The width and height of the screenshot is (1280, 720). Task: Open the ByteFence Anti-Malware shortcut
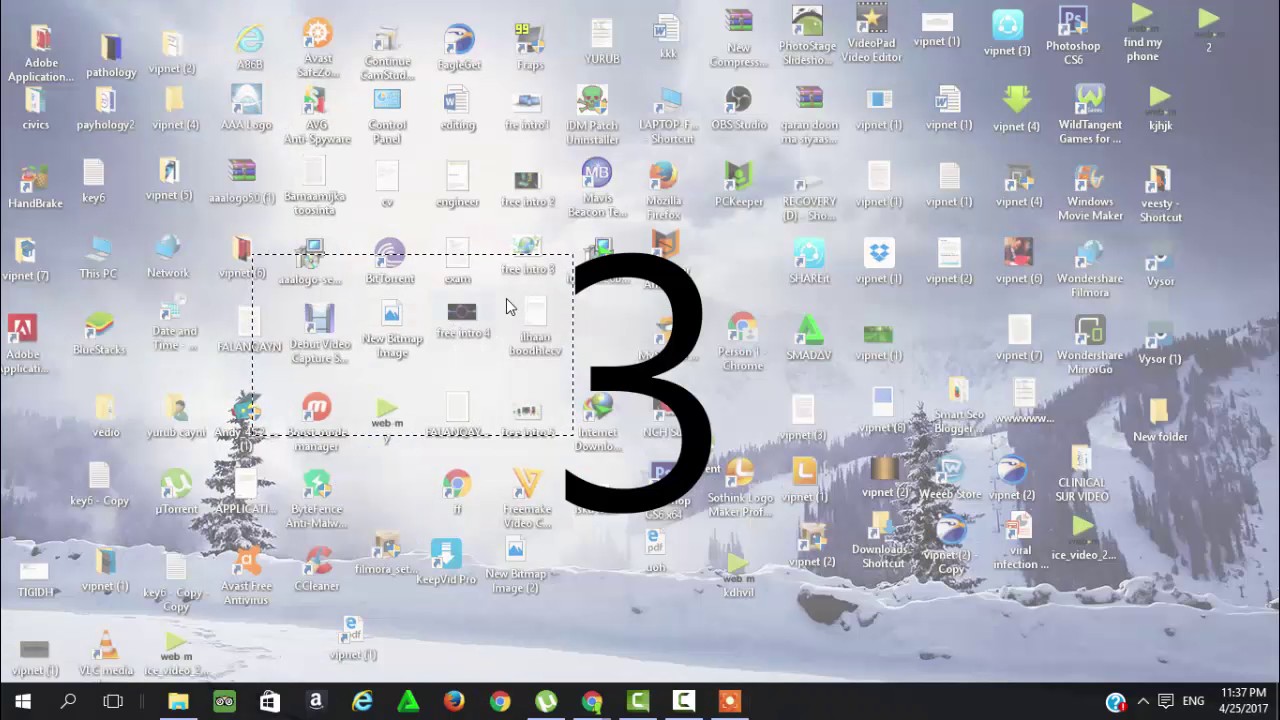coord(317,500)
